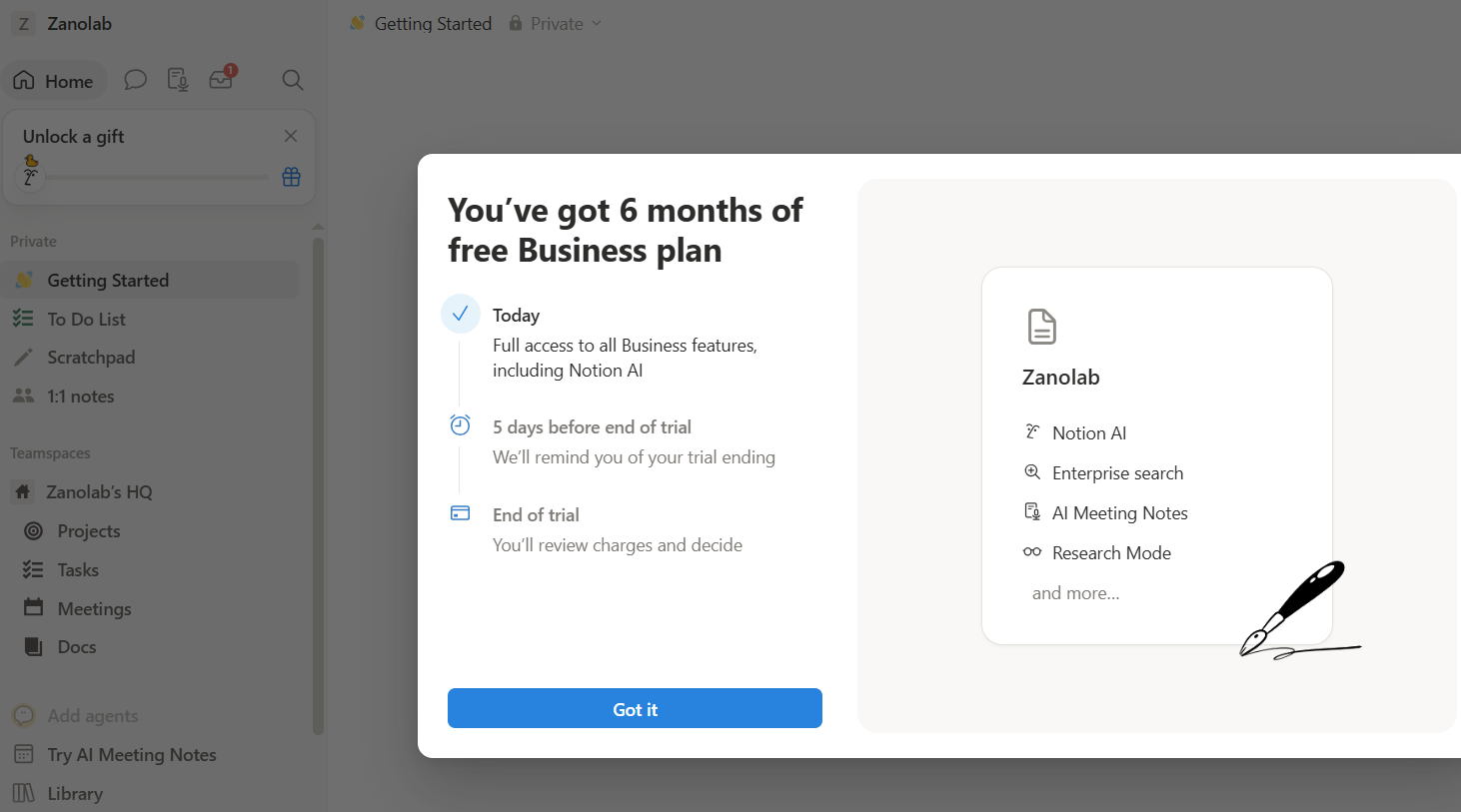Dismiss the Unlock a gift card
1461x812 pixels.
pos(291,136)
